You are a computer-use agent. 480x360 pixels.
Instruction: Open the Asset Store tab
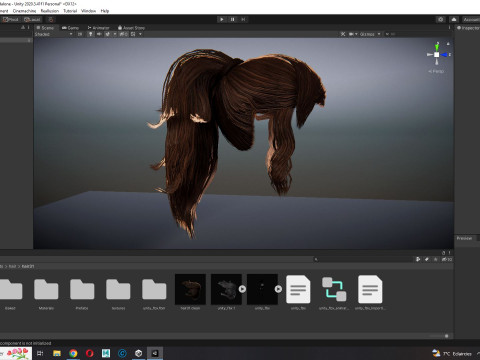click(131, 28)
